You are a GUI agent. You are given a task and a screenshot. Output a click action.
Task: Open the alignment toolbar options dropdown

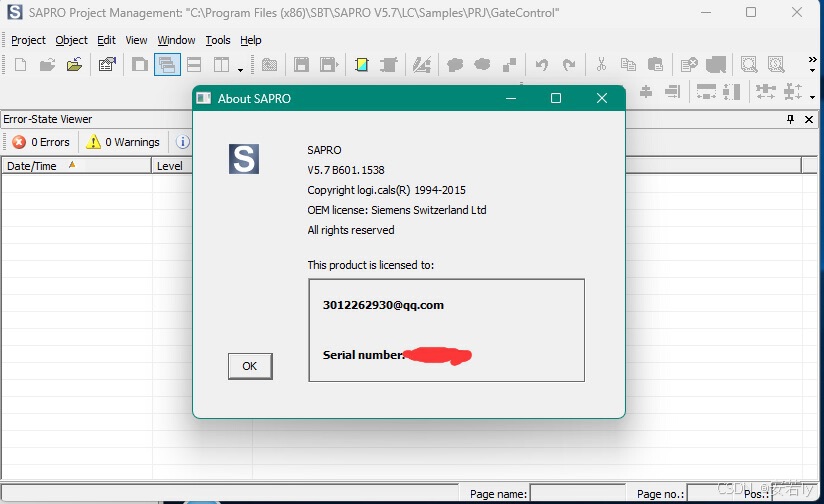(x=812, y=97)
